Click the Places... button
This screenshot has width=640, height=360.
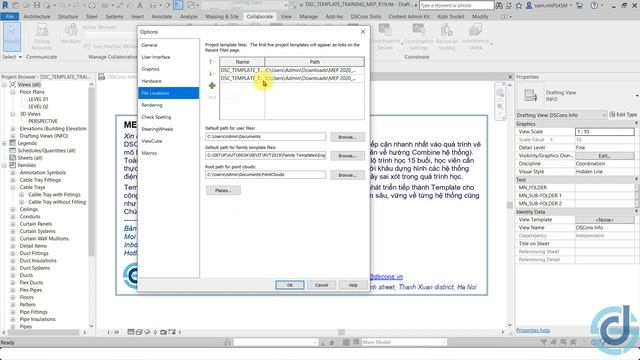[223, 190]
